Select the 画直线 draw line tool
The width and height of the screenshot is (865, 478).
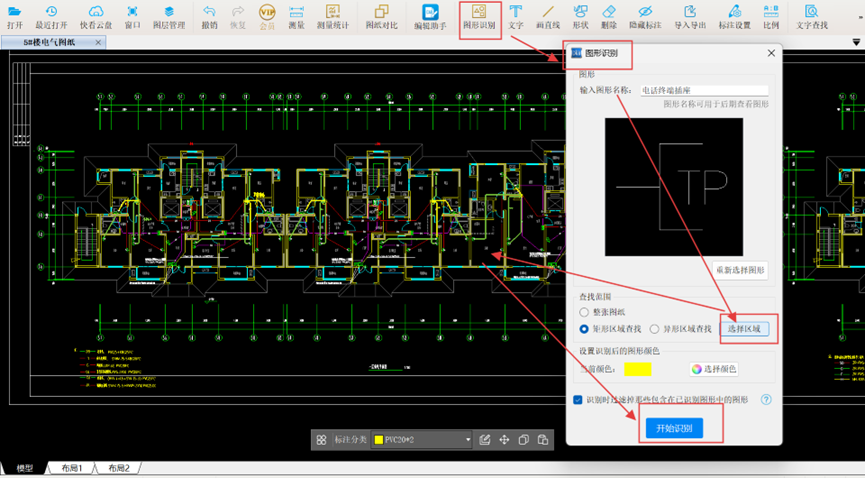point(547,16)
